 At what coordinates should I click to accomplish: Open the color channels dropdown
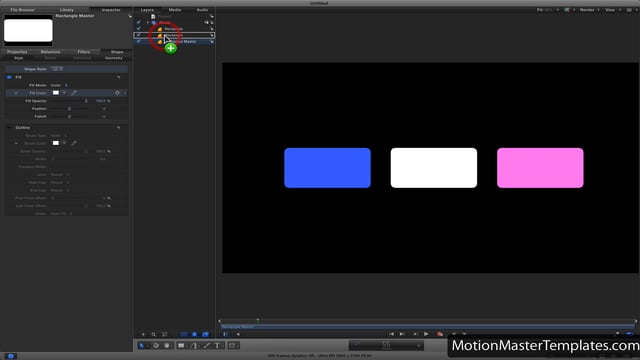[x=569, y=10]
